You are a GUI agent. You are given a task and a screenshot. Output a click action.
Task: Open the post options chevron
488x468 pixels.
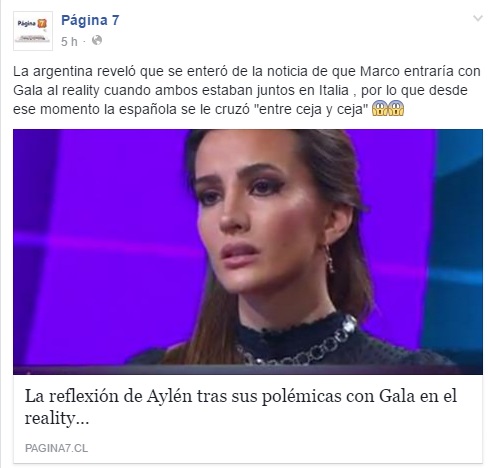(478, 18)
